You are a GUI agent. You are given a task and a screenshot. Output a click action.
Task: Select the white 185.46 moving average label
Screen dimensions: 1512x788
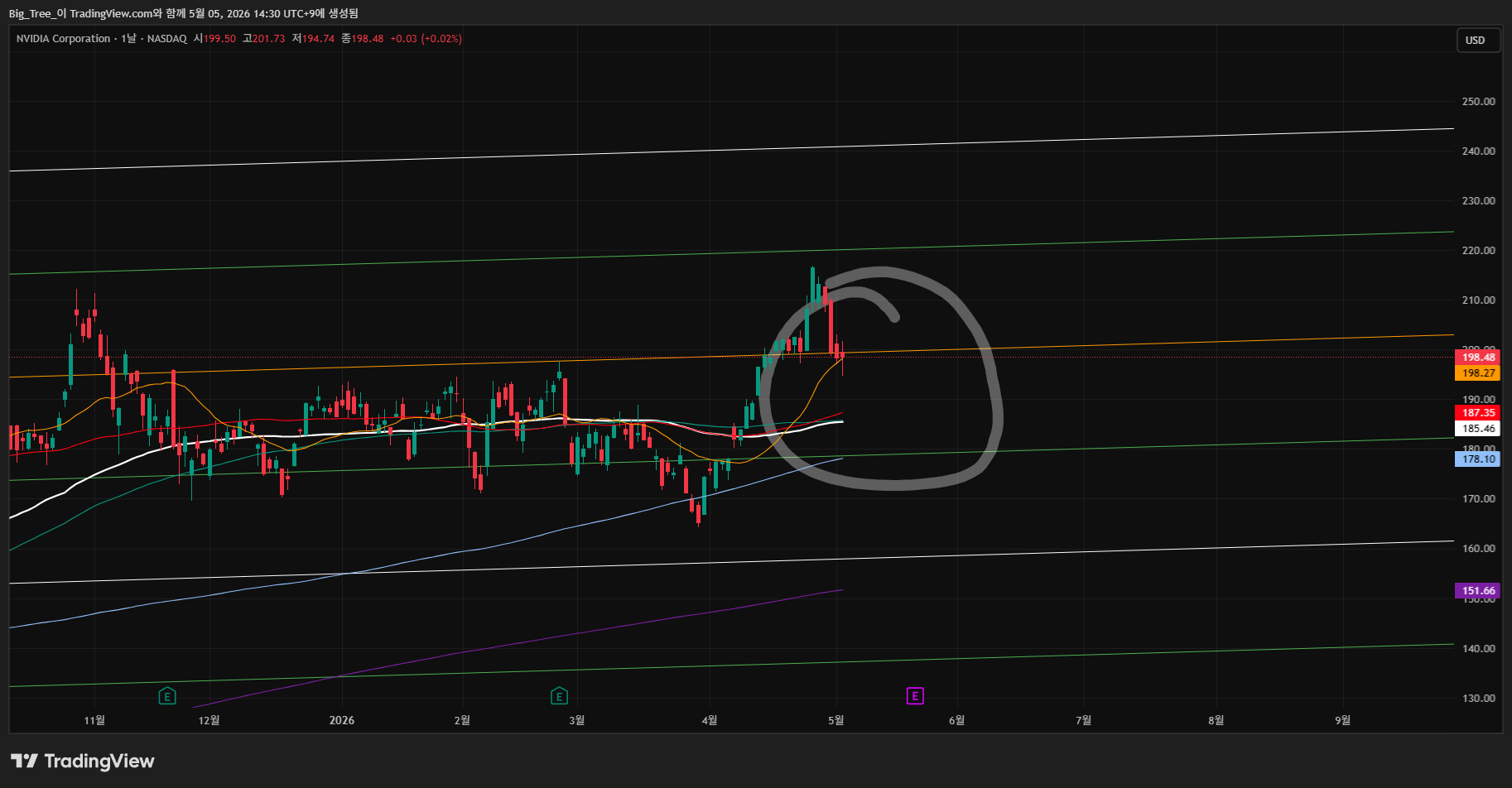tap(1478, 429)
